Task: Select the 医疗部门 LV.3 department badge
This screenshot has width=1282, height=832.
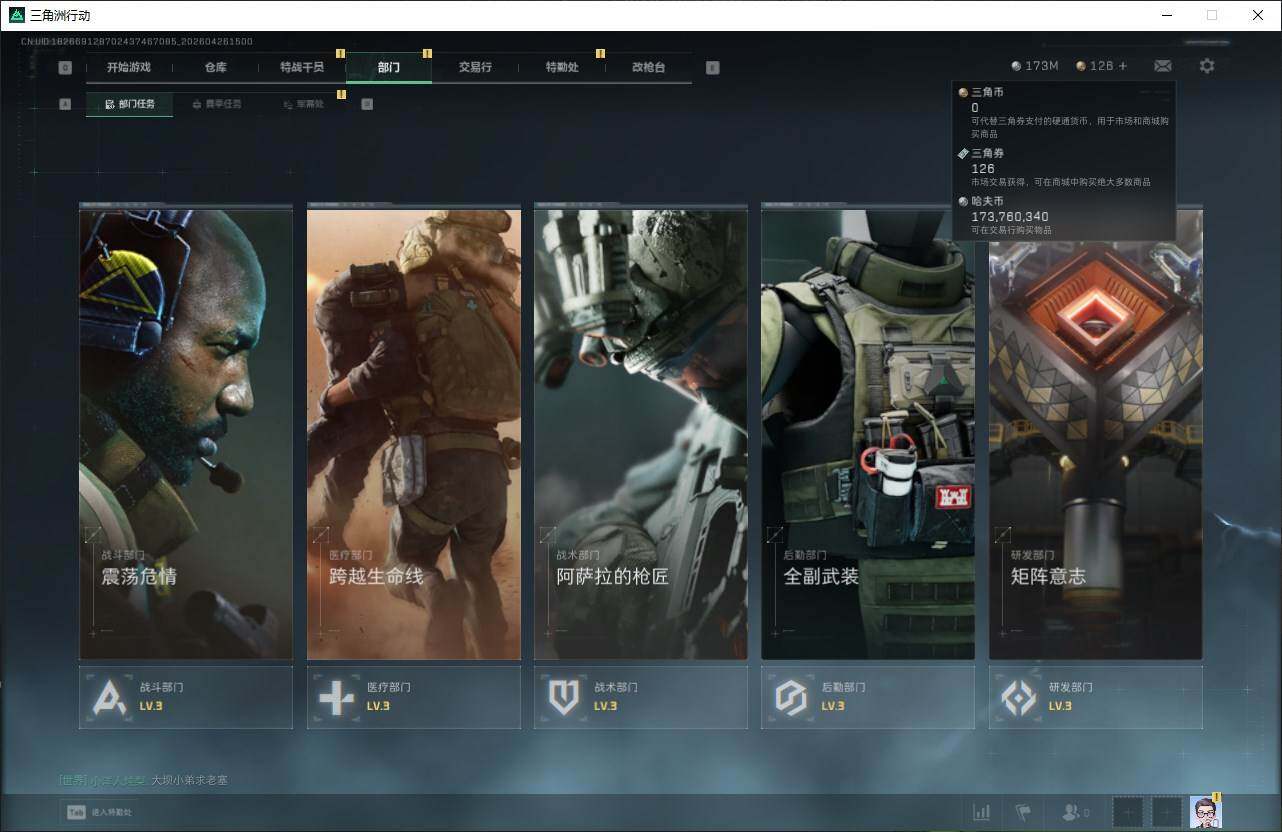Action: click(x=413, y=697)
